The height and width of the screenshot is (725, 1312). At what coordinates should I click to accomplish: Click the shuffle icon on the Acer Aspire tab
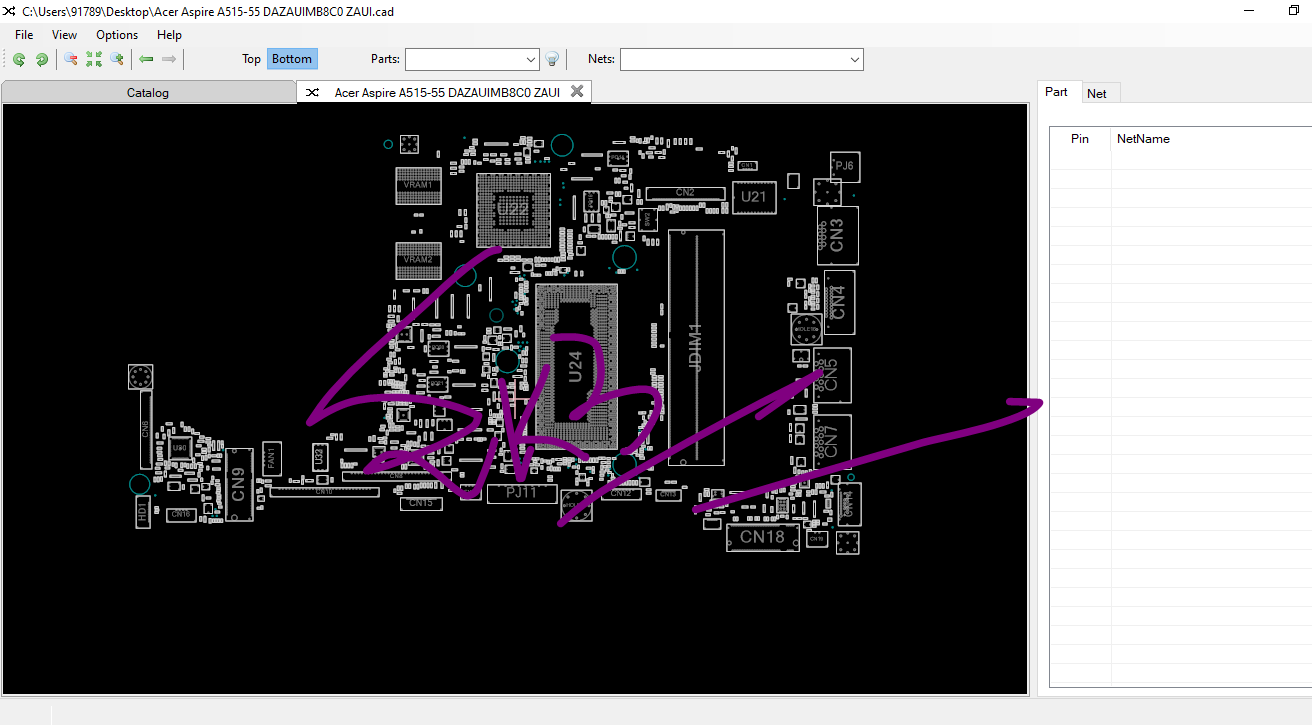pyautogui.click(x=312, y=93)
